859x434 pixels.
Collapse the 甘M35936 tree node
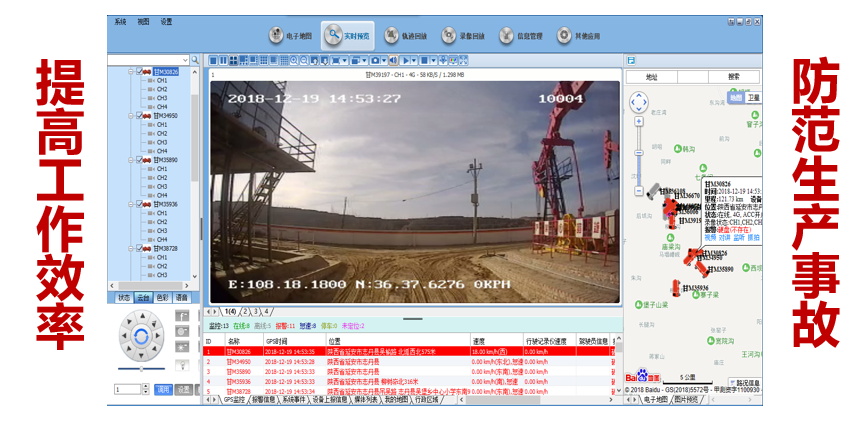129,204
